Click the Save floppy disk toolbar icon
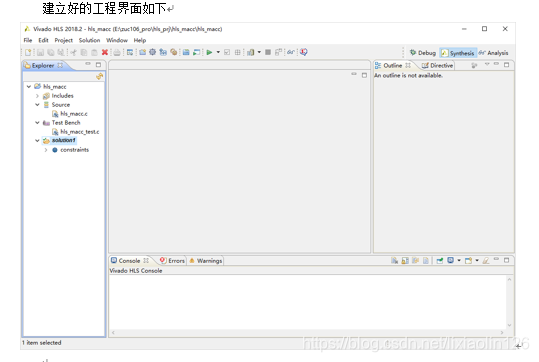The width and height of the screenshot is (539, 362). [40, 52]
